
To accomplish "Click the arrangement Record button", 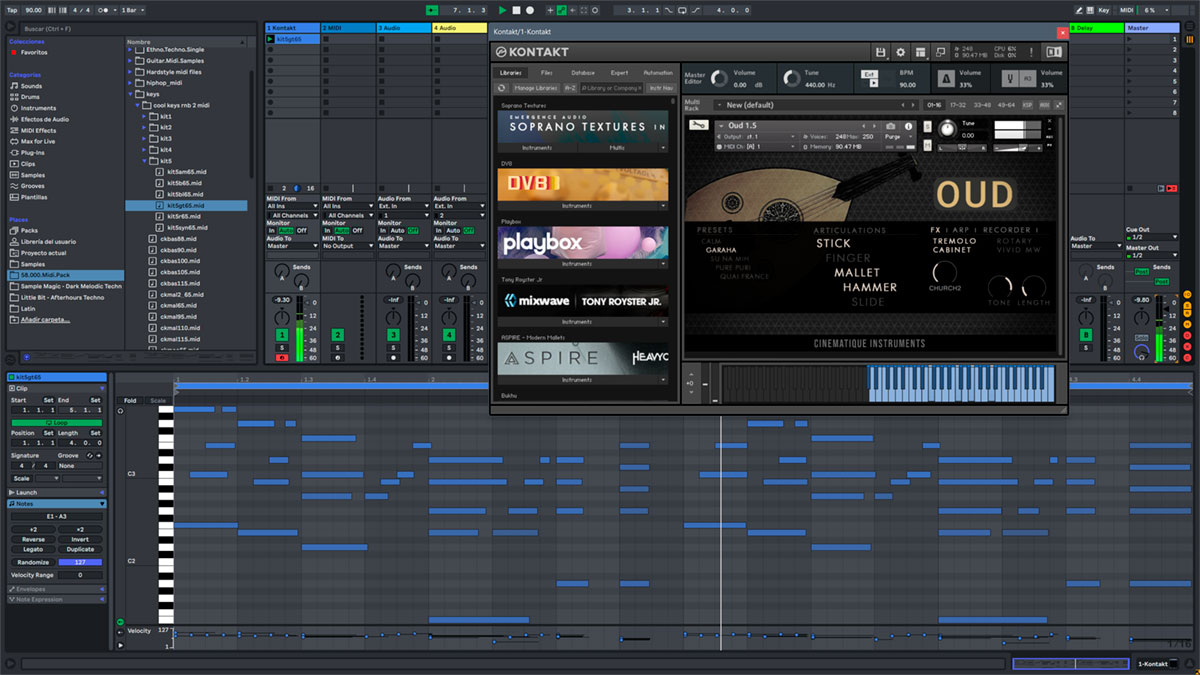I will [x=529, y=10].
